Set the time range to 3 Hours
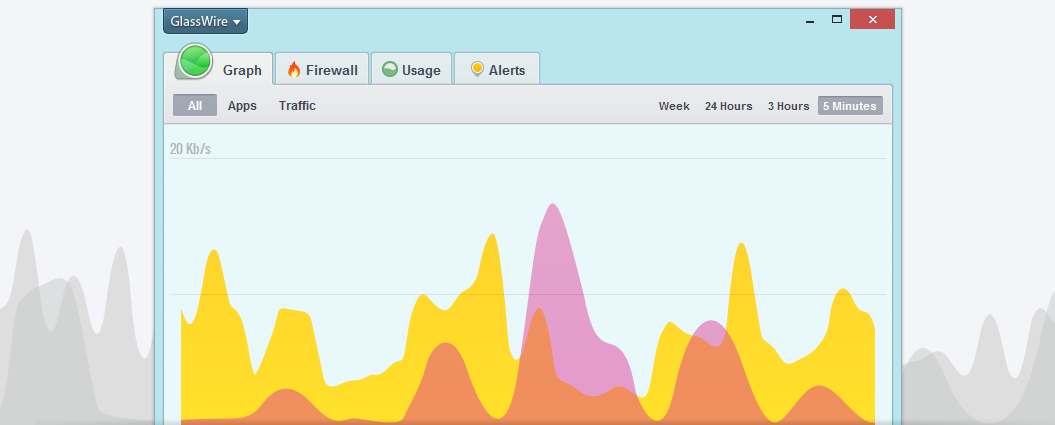Screen dimensions: 1055x425 [x=789, y=106]
